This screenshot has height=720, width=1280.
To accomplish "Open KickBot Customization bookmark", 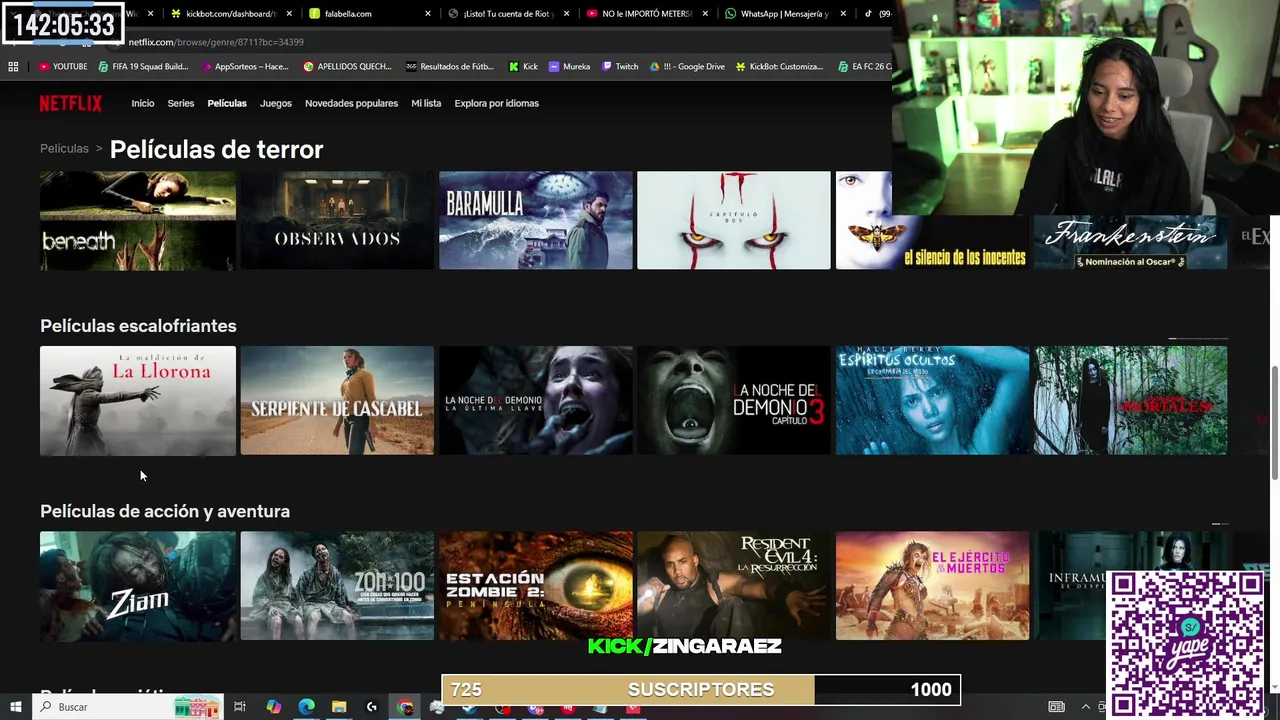I will (x=779, y=66).
